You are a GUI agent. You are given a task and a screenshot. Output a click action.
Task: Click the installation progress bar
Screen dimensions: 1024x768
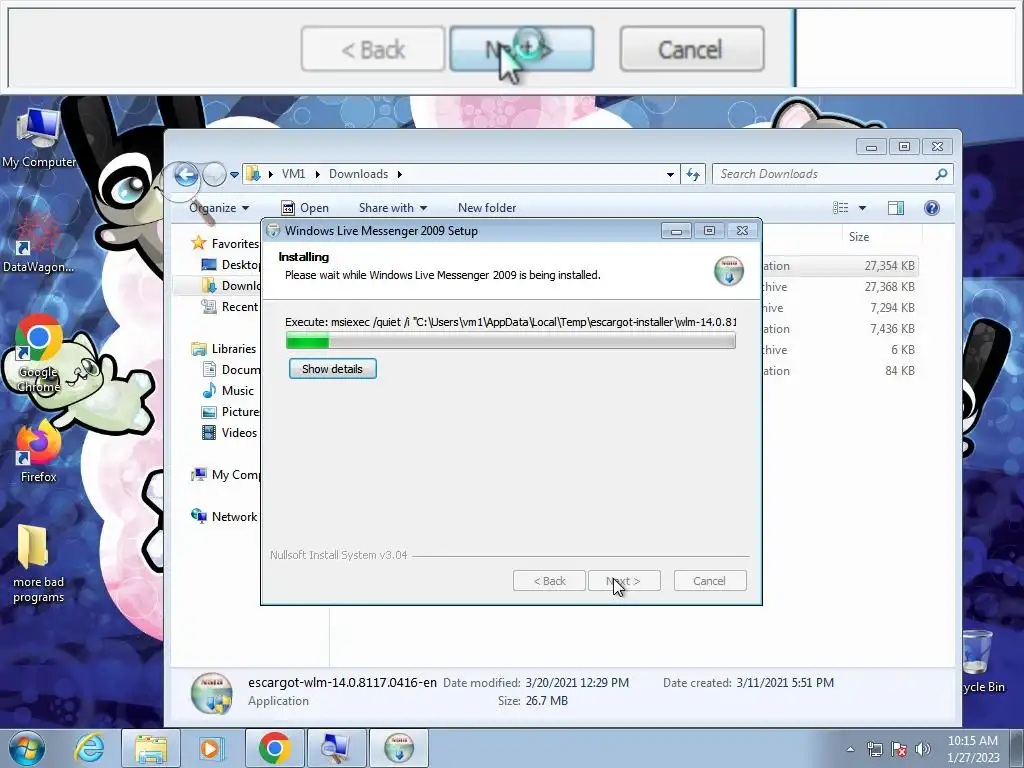(x=511, y=340)
